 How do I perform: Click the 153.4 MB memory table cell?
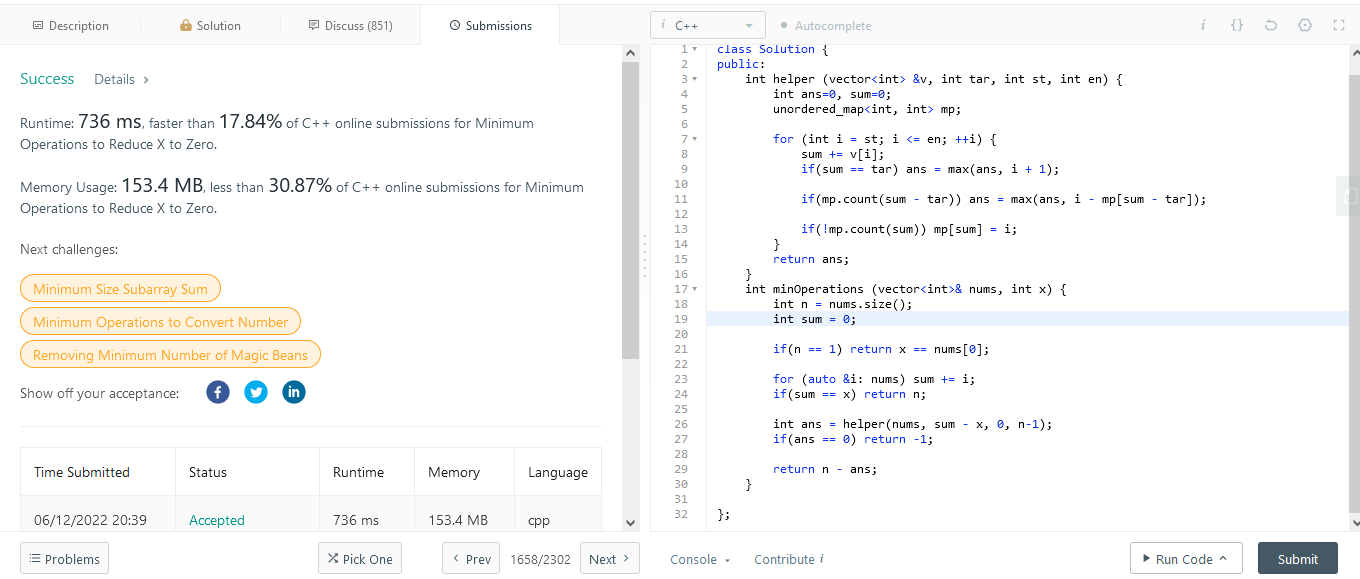pyautogui.click(x=458, y=520)
